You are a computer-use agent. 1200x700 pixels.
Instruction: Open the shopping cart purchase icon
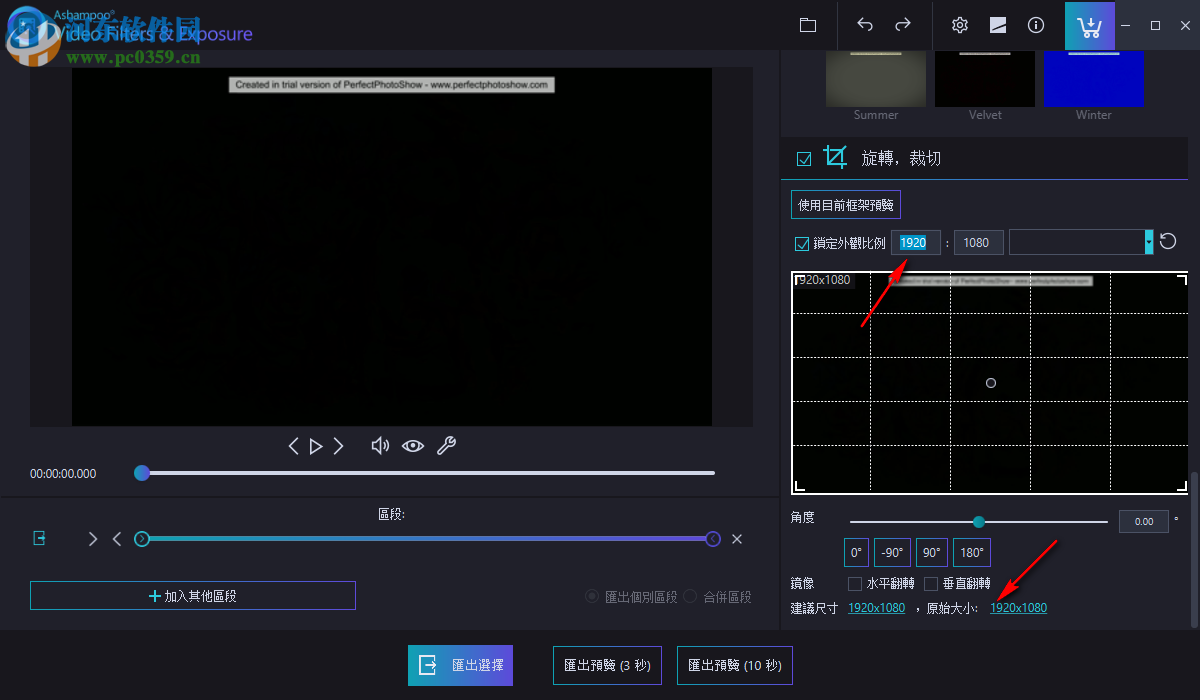pyautogui.click(x=1089, y=25)
